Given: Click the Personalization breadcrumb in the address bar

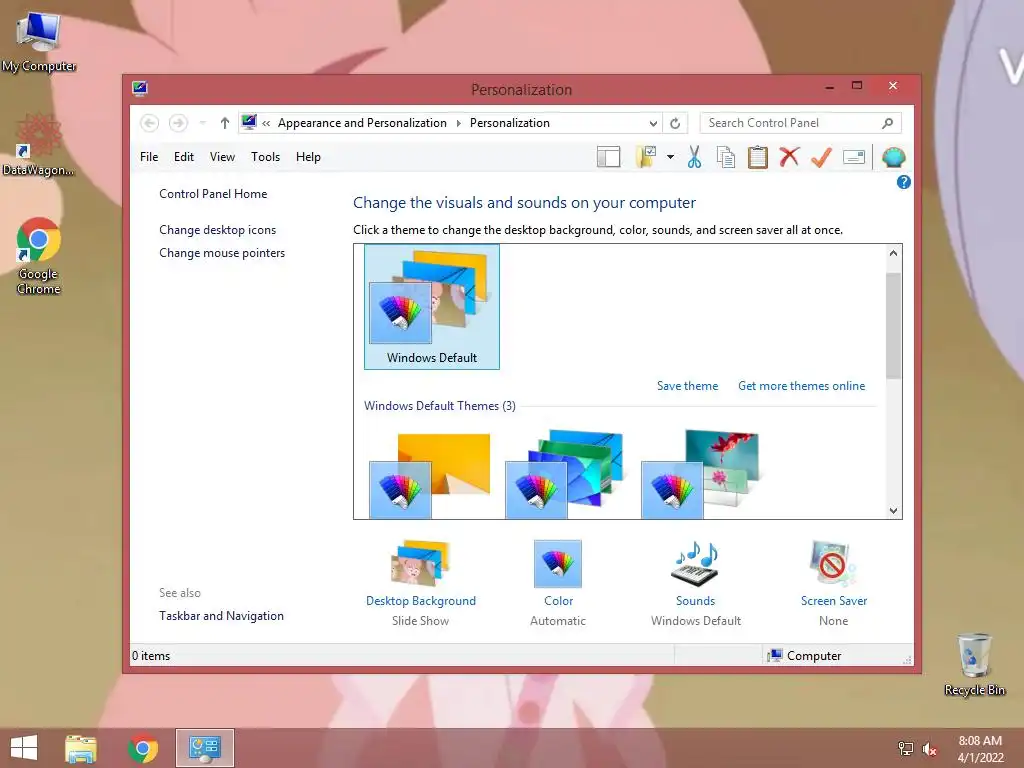Looking at the screenshot, I should click(509, 123).
